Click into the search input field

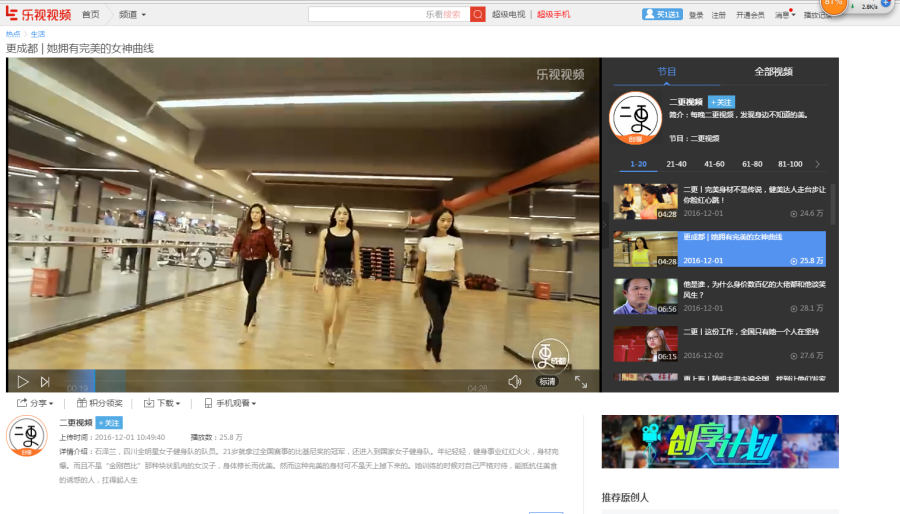click(389, 14)
